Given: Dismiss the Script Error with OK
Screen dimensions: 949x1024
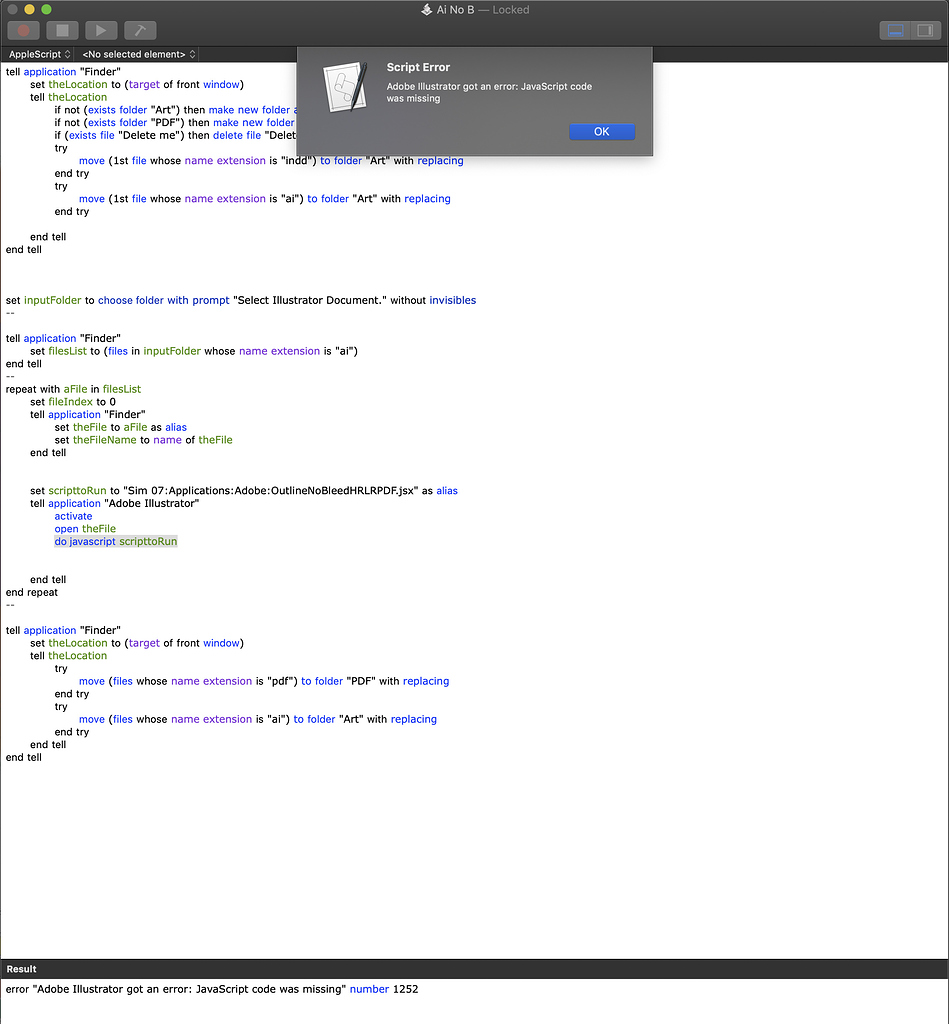Looking at the screenshot, I should (x=602, y=131).
